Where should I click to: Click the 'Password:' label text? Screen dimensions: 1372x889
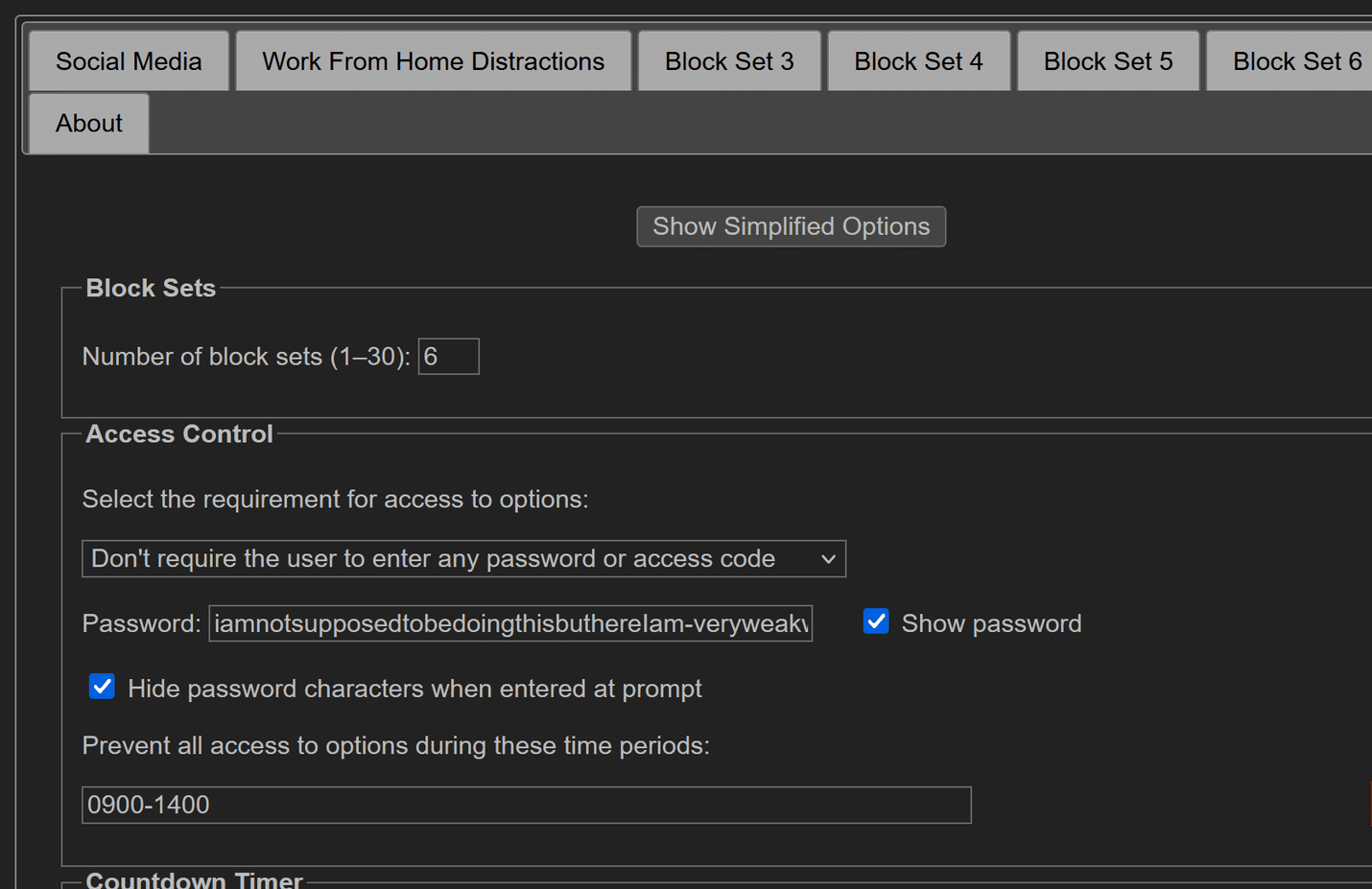tap(142, 624)
